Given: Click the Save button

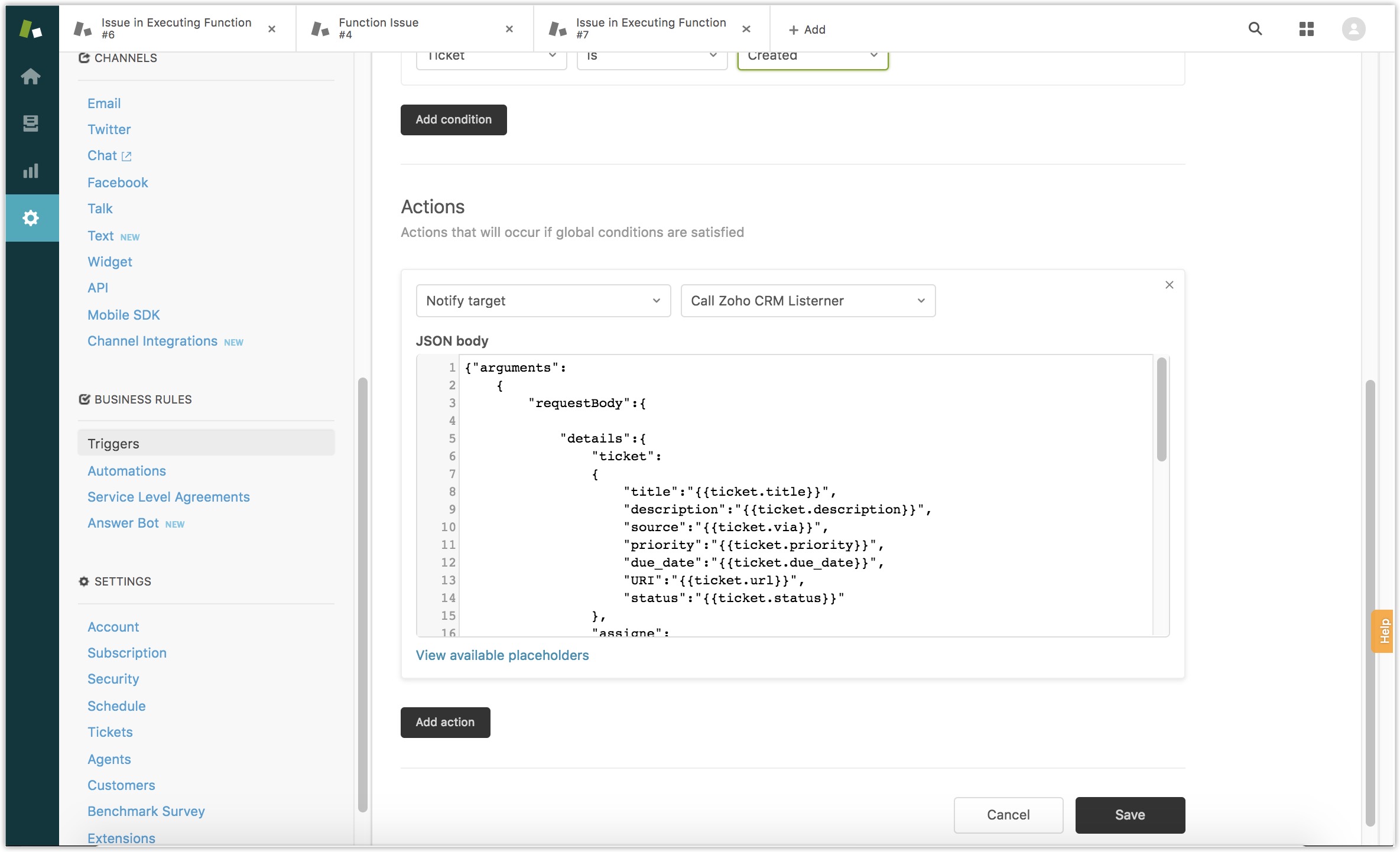Looking at the screenshot, I should [x=1129, y=815].
